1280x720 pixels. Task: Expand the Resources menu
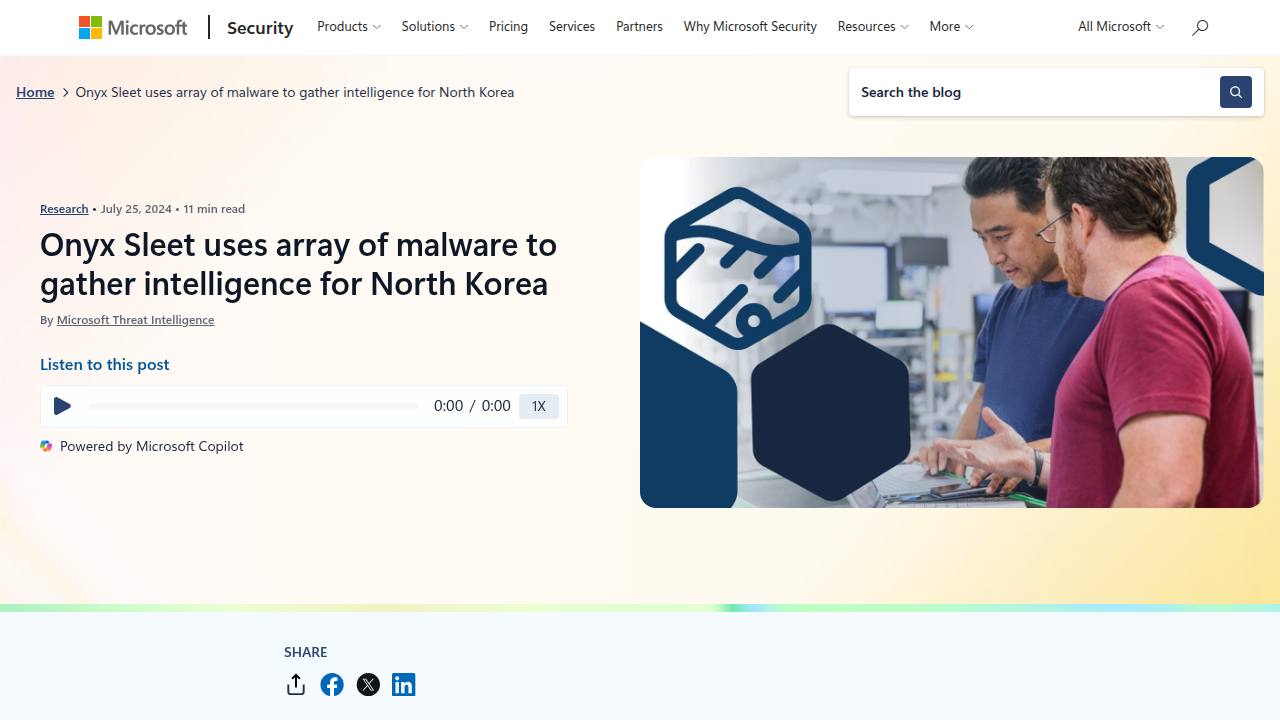coord(873,27)
